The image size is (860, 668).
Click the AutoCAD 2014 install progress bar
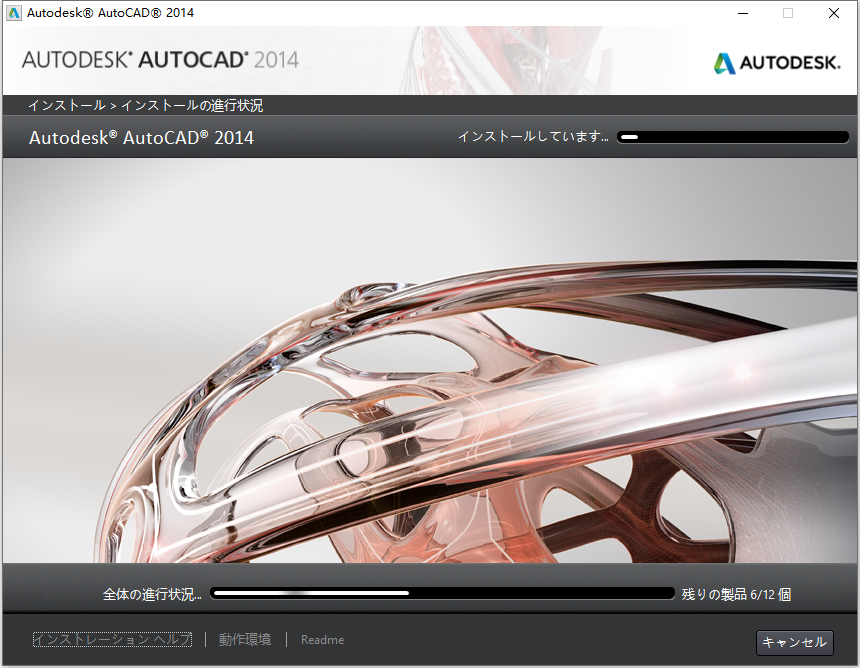(733, 137)
